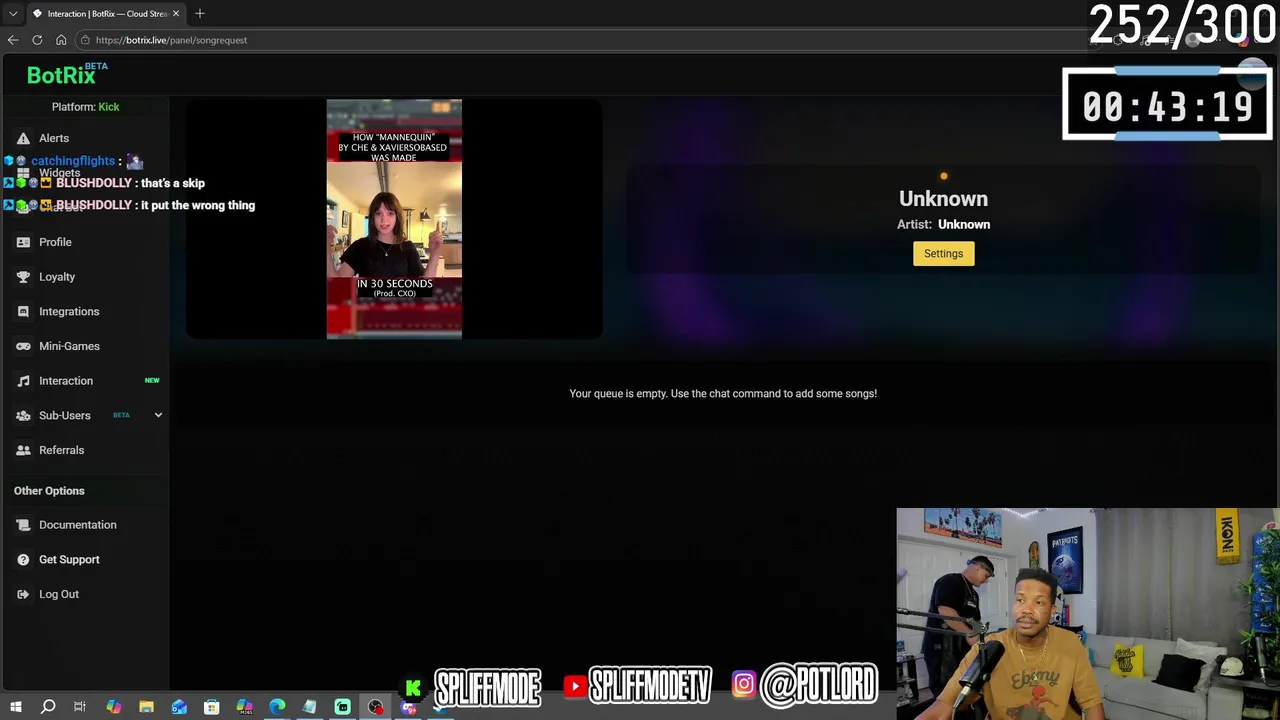Click the Integrations icon in sidebar

pos(23,311)
